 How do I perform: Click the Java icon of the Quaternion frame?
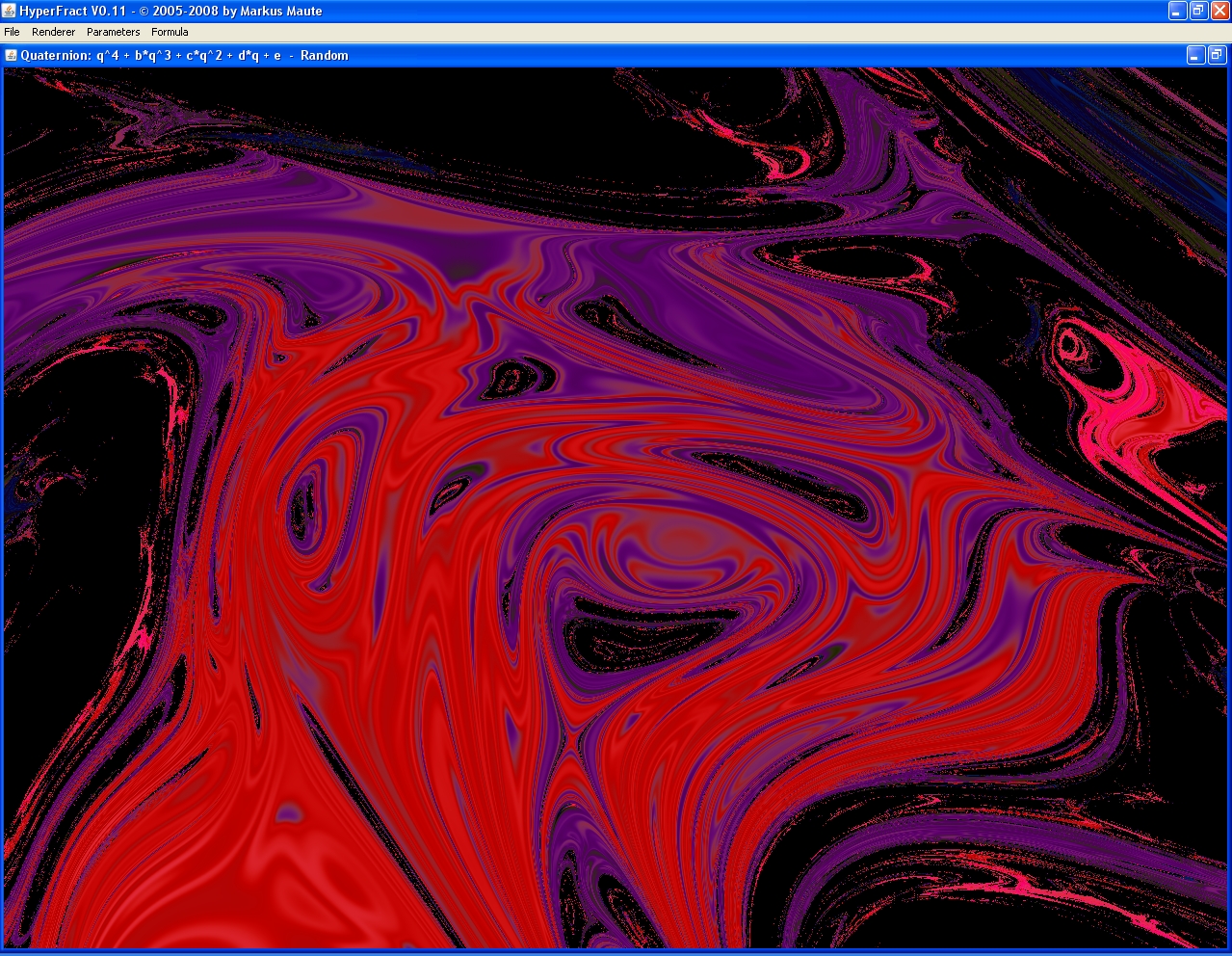(x=12, y=55)
